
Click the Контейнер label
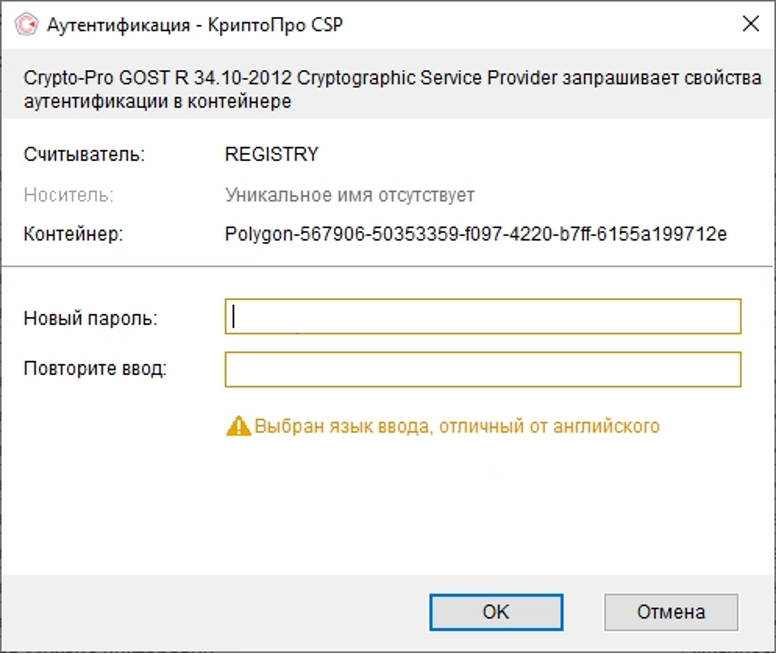(x=73, y=235)
